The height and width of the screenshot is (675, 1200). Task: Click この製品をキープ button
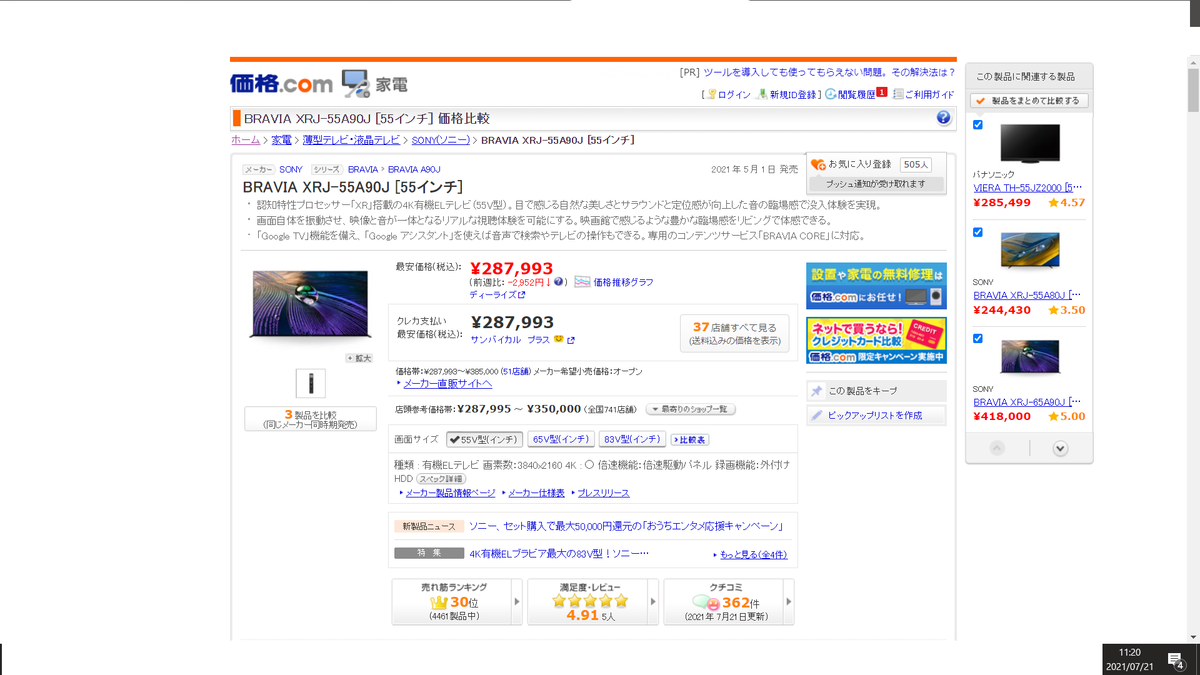[876, 391]
